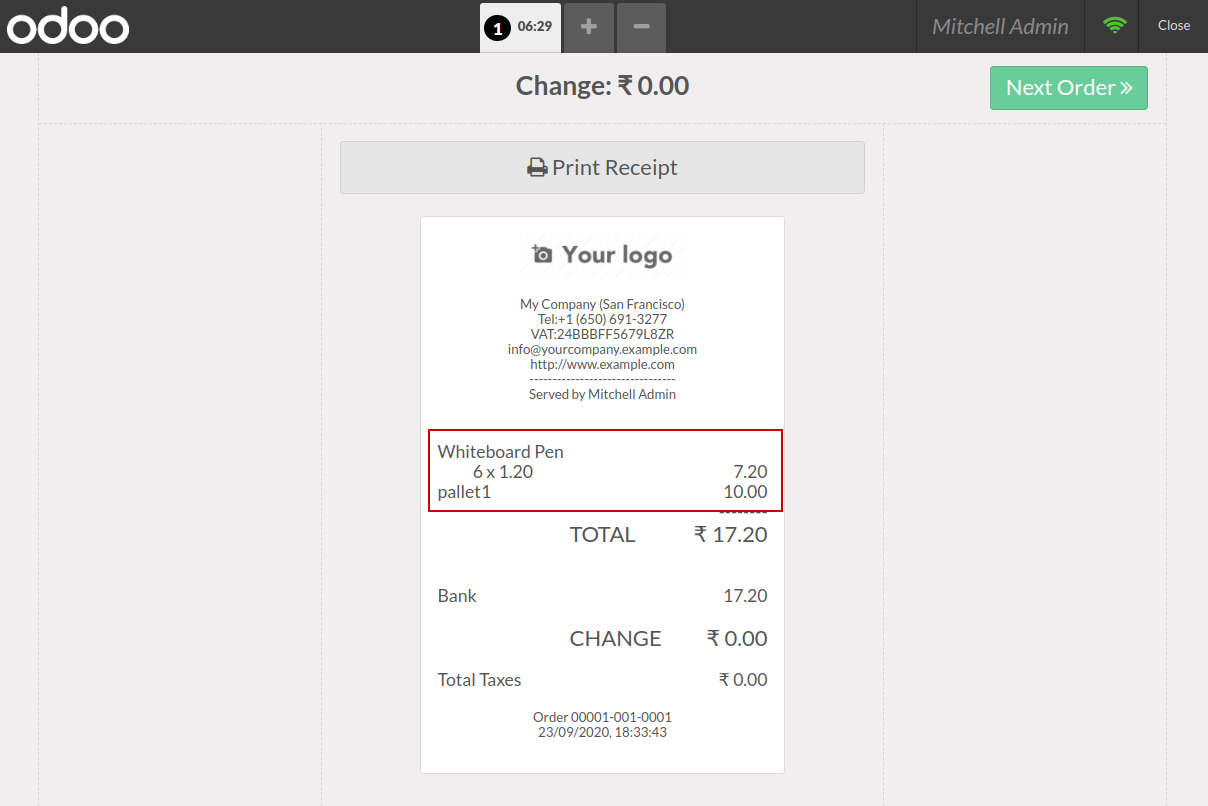Click the printer icon on Print Receipt

[x=537, y=168]
